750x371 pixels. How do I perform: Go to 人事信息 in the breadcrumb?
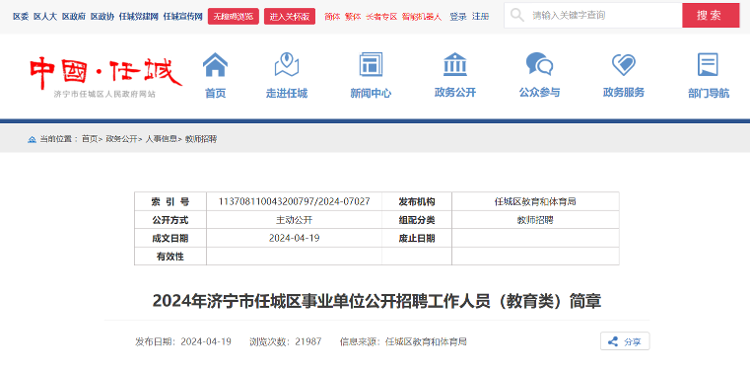point(161,139)
